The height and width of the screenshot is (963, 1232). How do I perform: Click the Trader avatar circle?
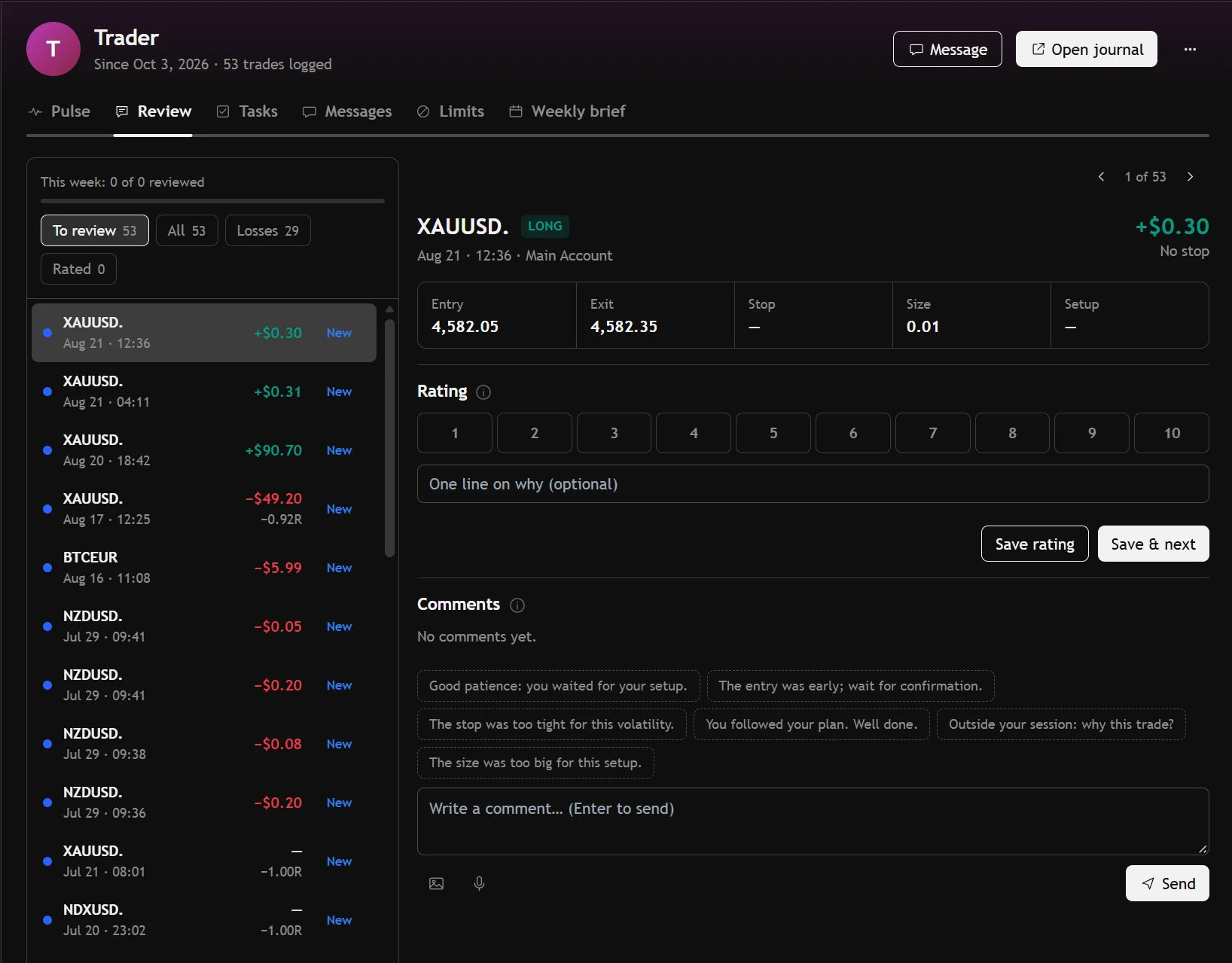(x=53, y=49)
